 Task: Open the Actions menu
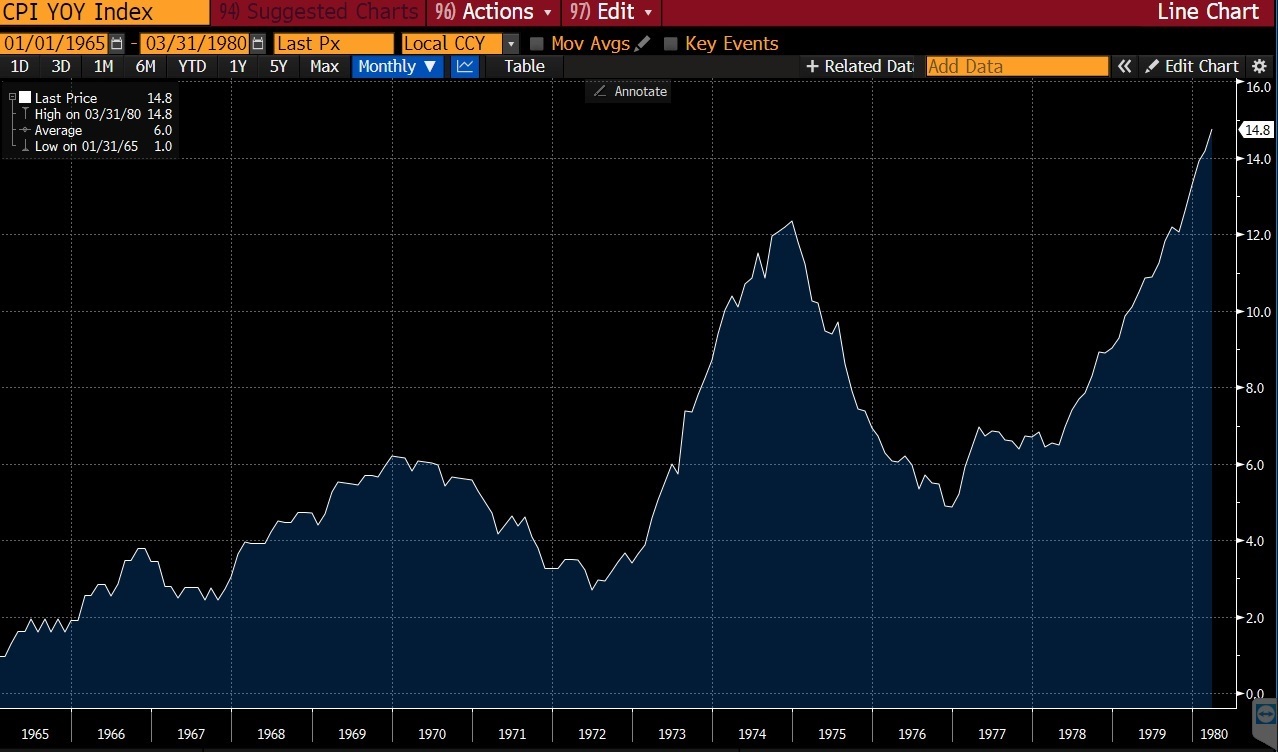pyautogui.click(x=493, y=12)
